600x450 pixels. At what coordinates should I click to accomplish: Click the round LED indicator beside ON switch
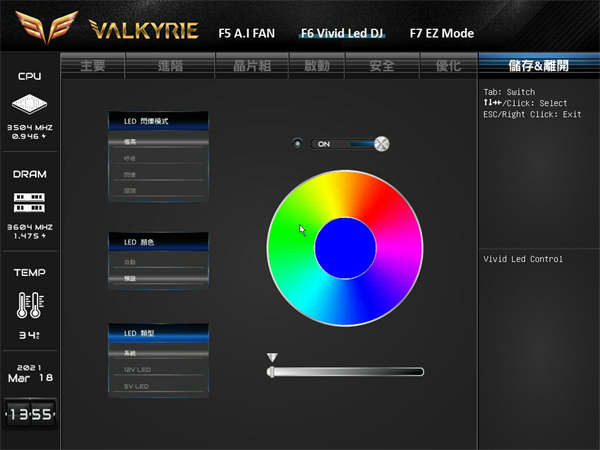click(x=297, y=144)
